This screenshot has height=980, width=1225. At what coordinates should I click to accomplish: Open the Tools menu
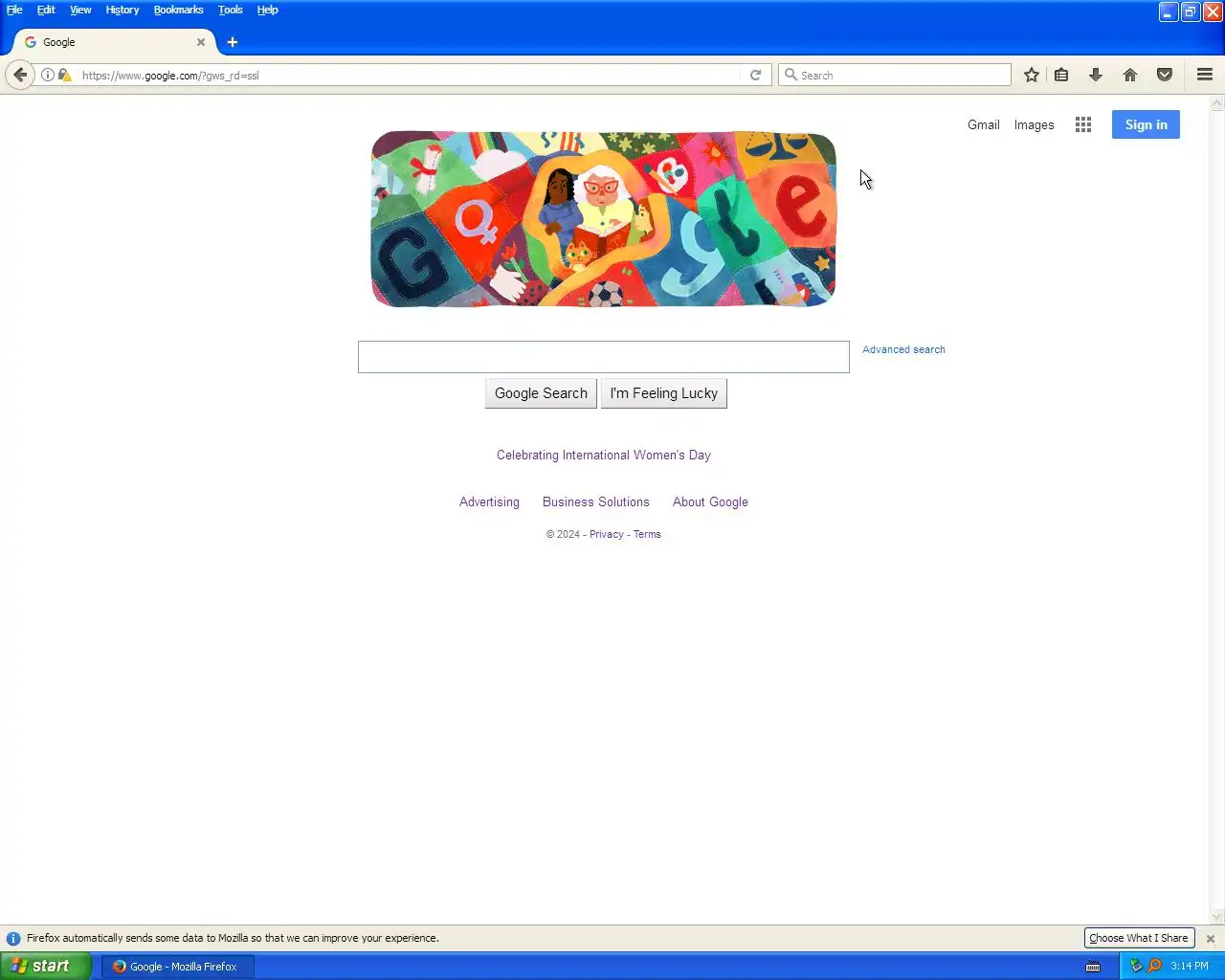230,10
